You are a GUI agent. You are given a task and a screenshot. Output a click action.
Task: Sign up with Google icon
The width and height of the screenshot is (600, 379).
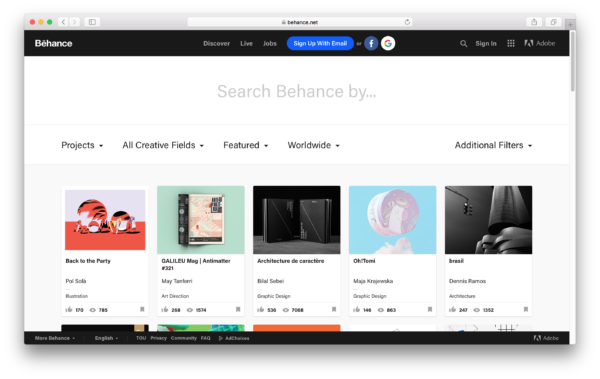(388, 43)
